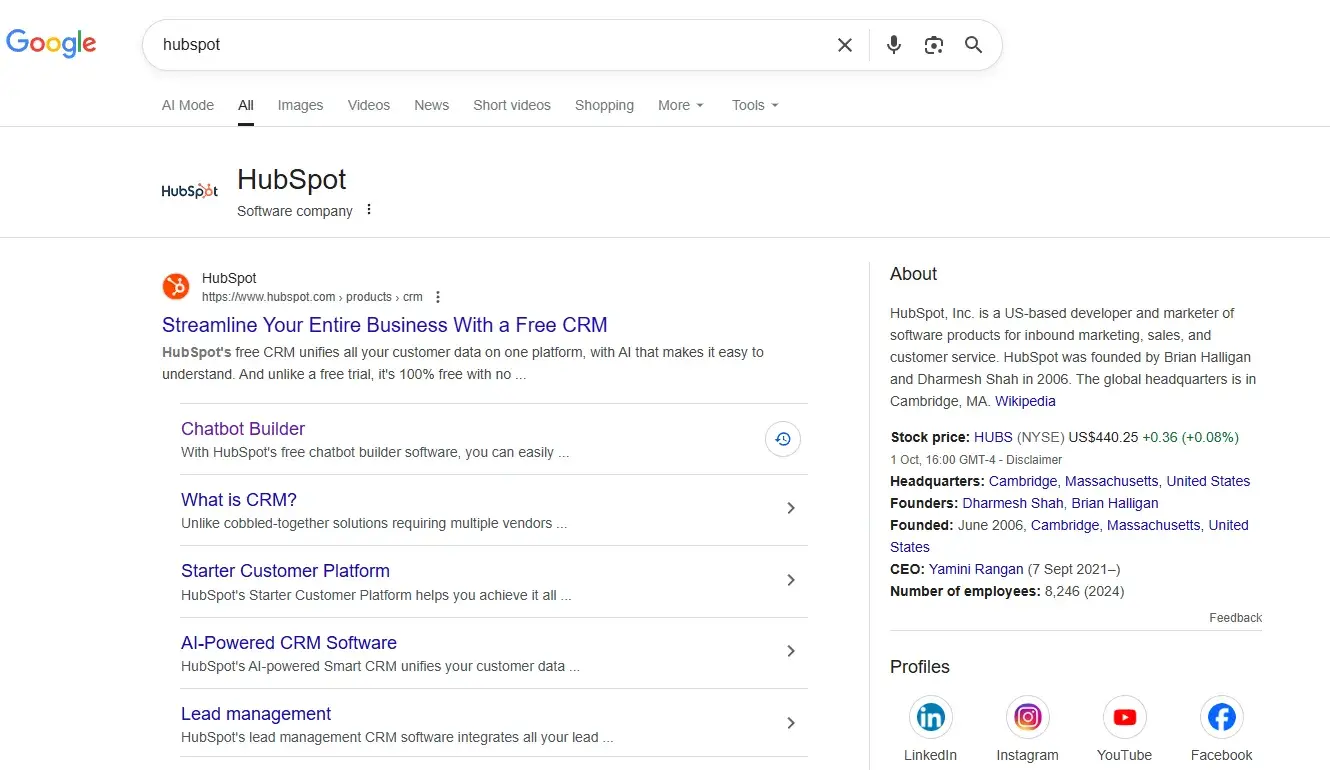
Task: Click the Google logo
Action: pyautogui.click(x=51, y=44)
